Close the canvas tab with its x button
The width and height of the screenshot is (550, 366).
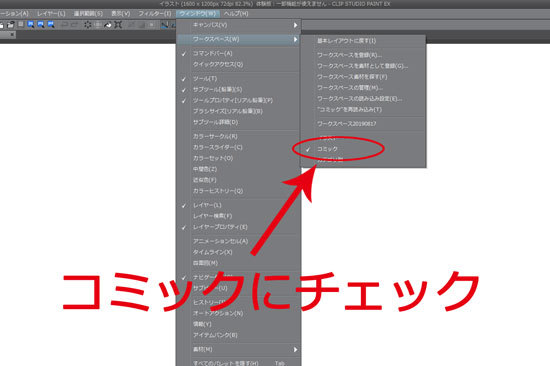click(12, 34)
